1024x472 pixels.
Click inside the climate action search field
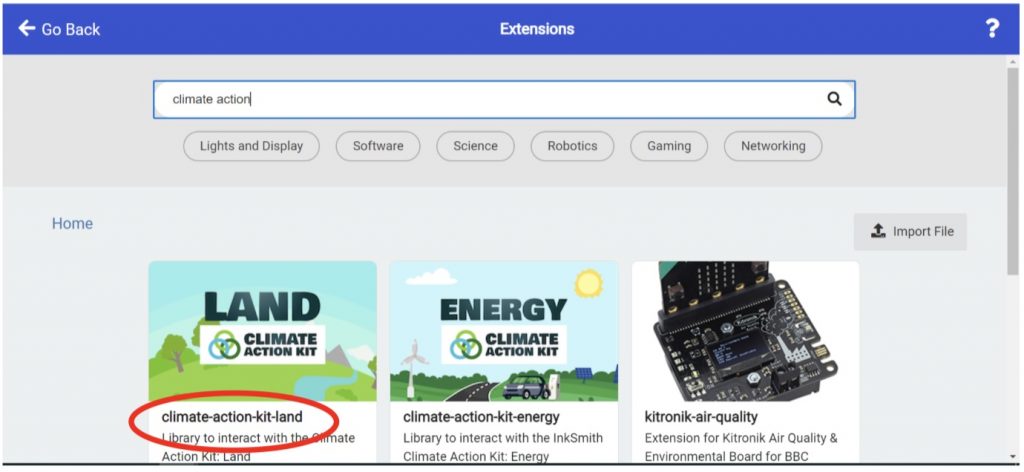[490, 99]
